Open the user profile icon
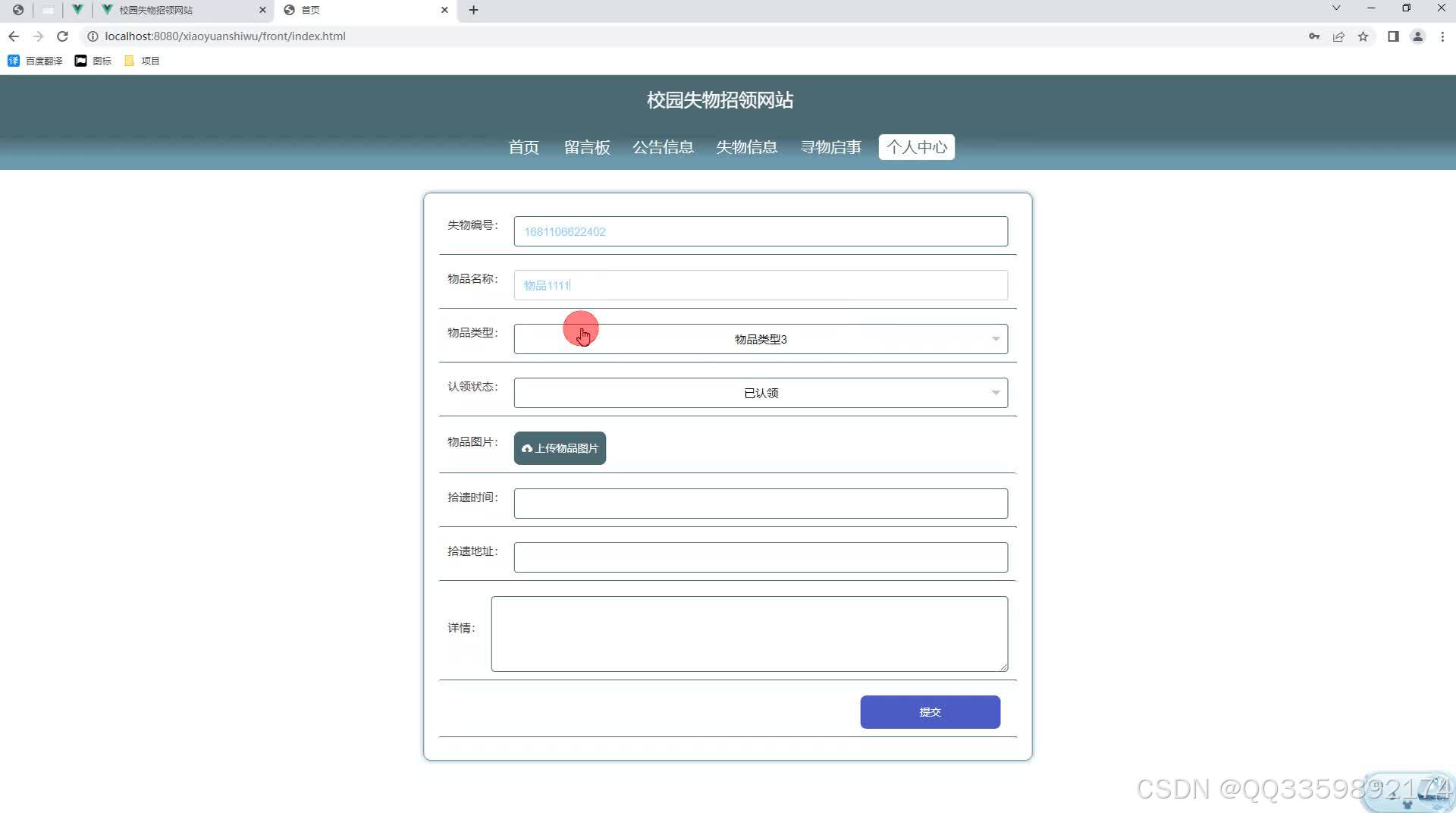The image size is (1456, 813). [1417, 36]
